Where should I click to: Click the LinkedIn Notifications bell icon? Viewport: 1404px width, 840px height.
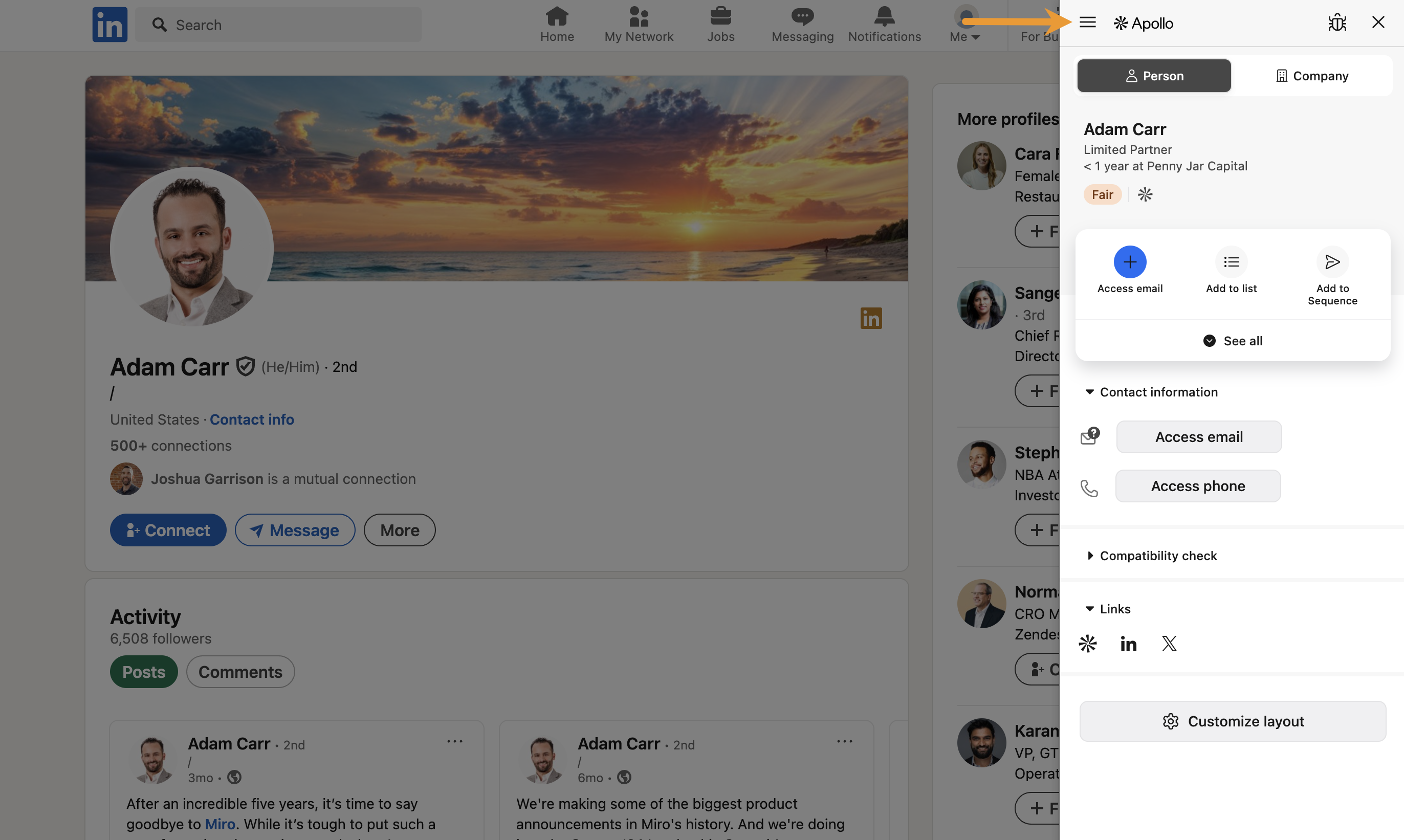tap(884, 16)
